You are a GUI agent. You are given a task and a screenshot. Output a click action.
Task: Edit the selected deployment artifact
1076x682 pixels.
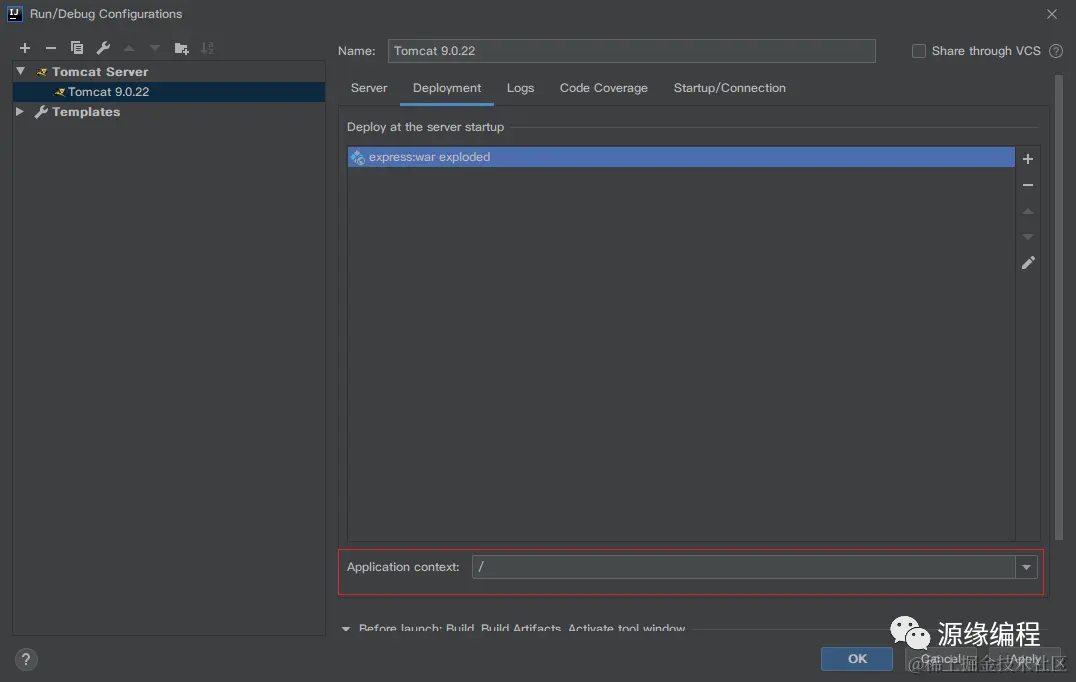point(1028,263)
